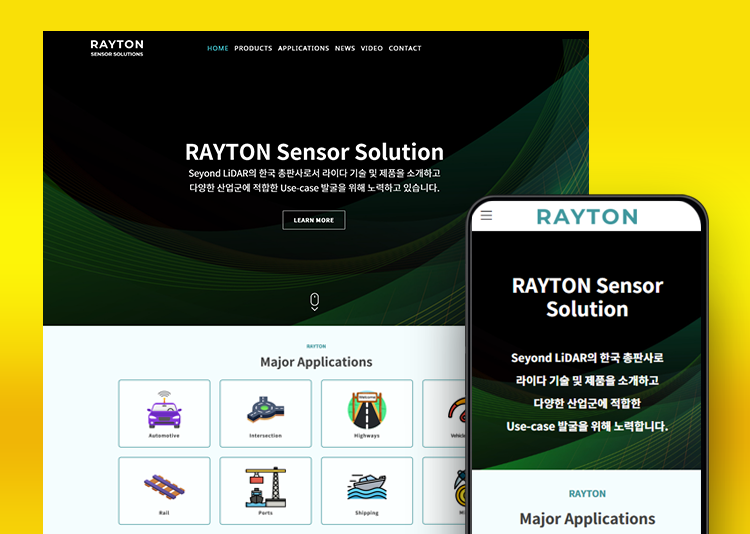Click the second-row partially hidden card icon
Viewport: 750px width, 534px height.
(x=460, y=488)
